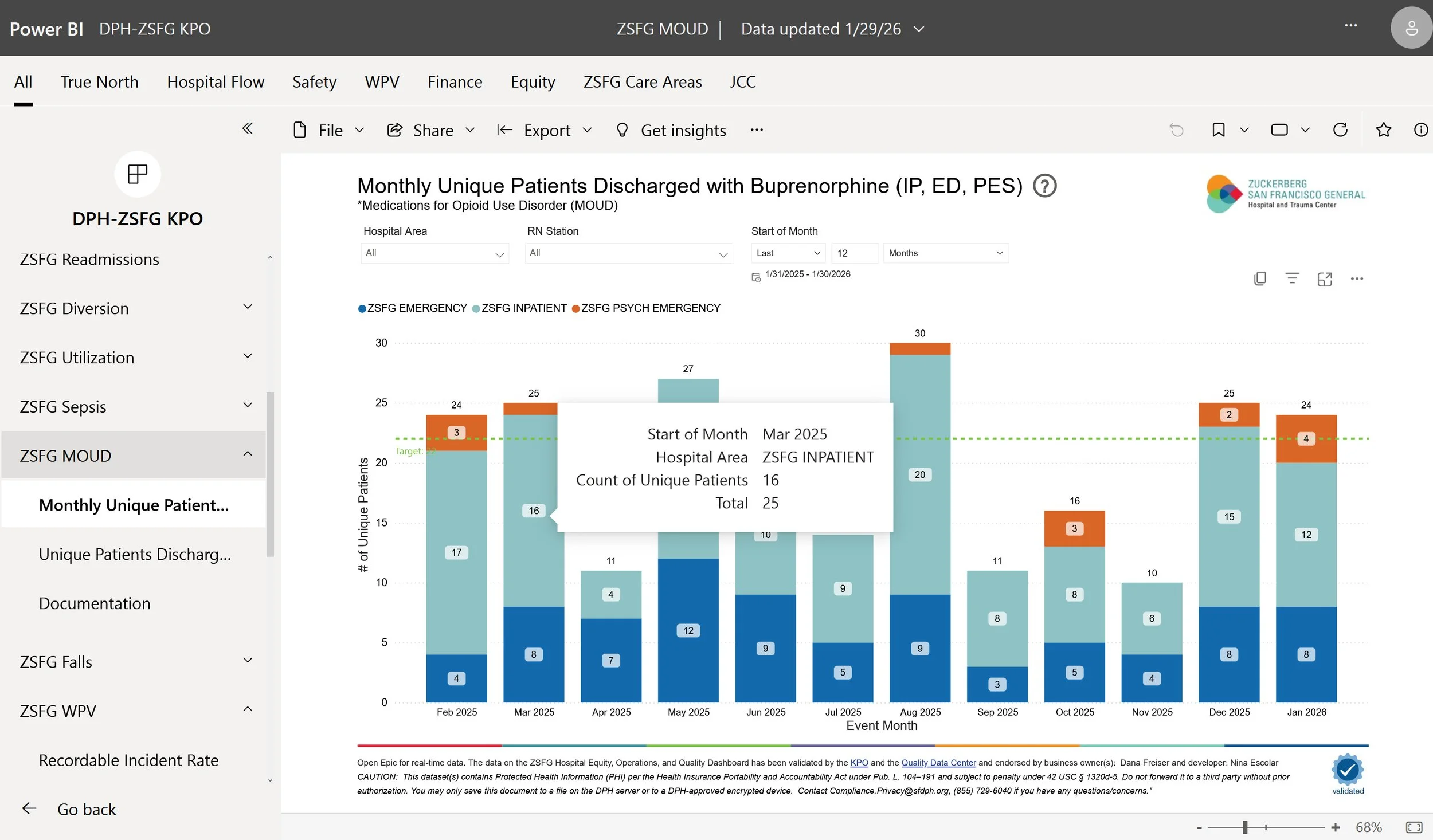Add report to favorites star icon
This screenshot has height=840, width=1433.
tap(1383, 130)
